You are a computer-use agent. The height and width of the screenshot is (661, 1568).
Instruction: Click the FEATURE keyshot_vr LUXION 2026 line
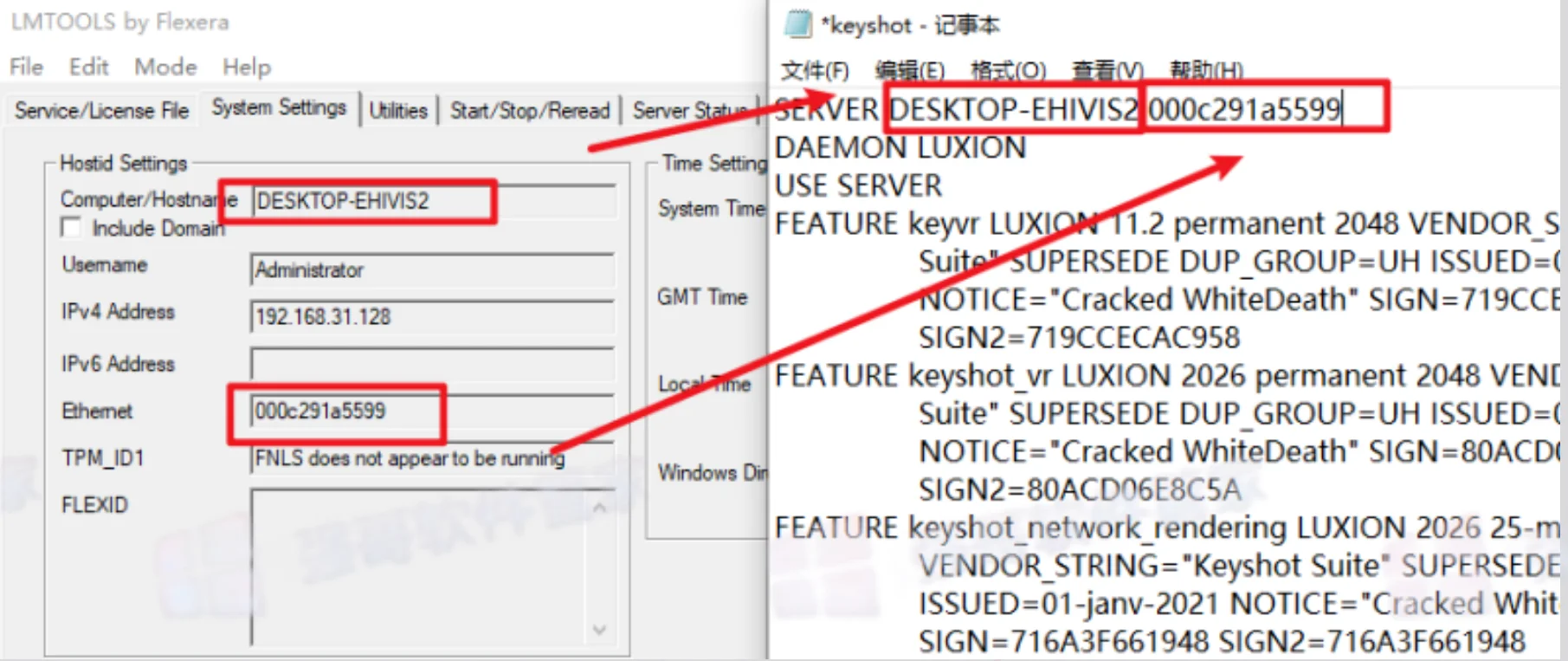pos(1166,375)
